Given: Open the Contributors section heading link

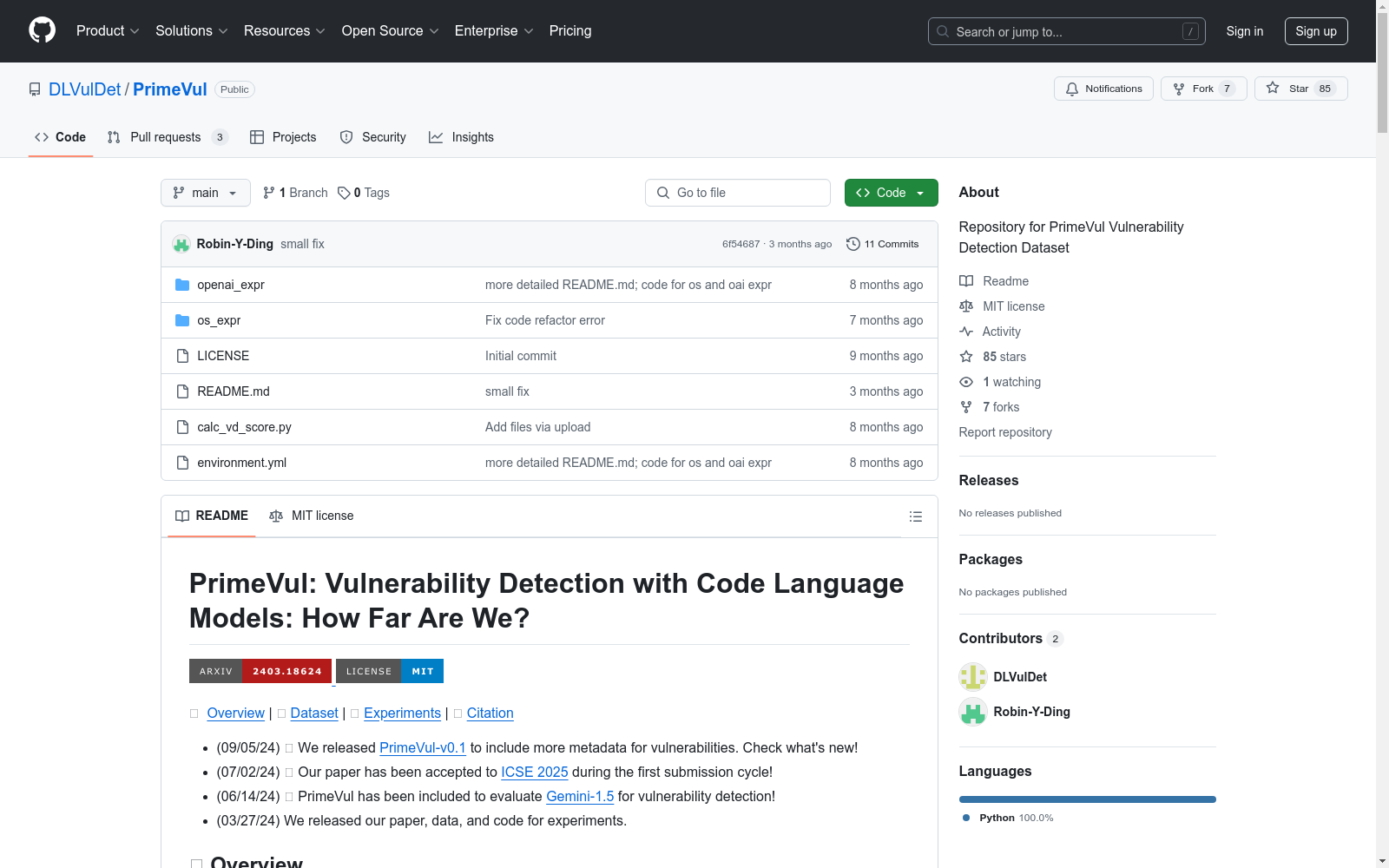Looking at the screenshot, I should point(1010,638).
